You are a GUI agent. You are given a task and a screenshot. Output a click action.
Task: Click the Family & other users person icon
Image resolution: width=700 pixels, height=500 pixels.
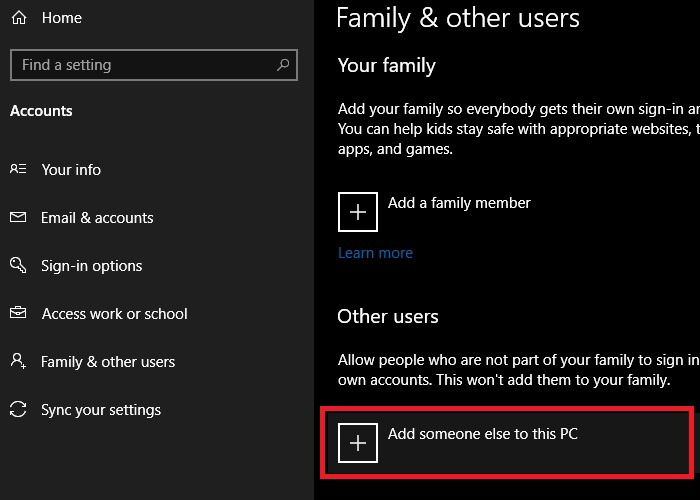click(18, 361)
